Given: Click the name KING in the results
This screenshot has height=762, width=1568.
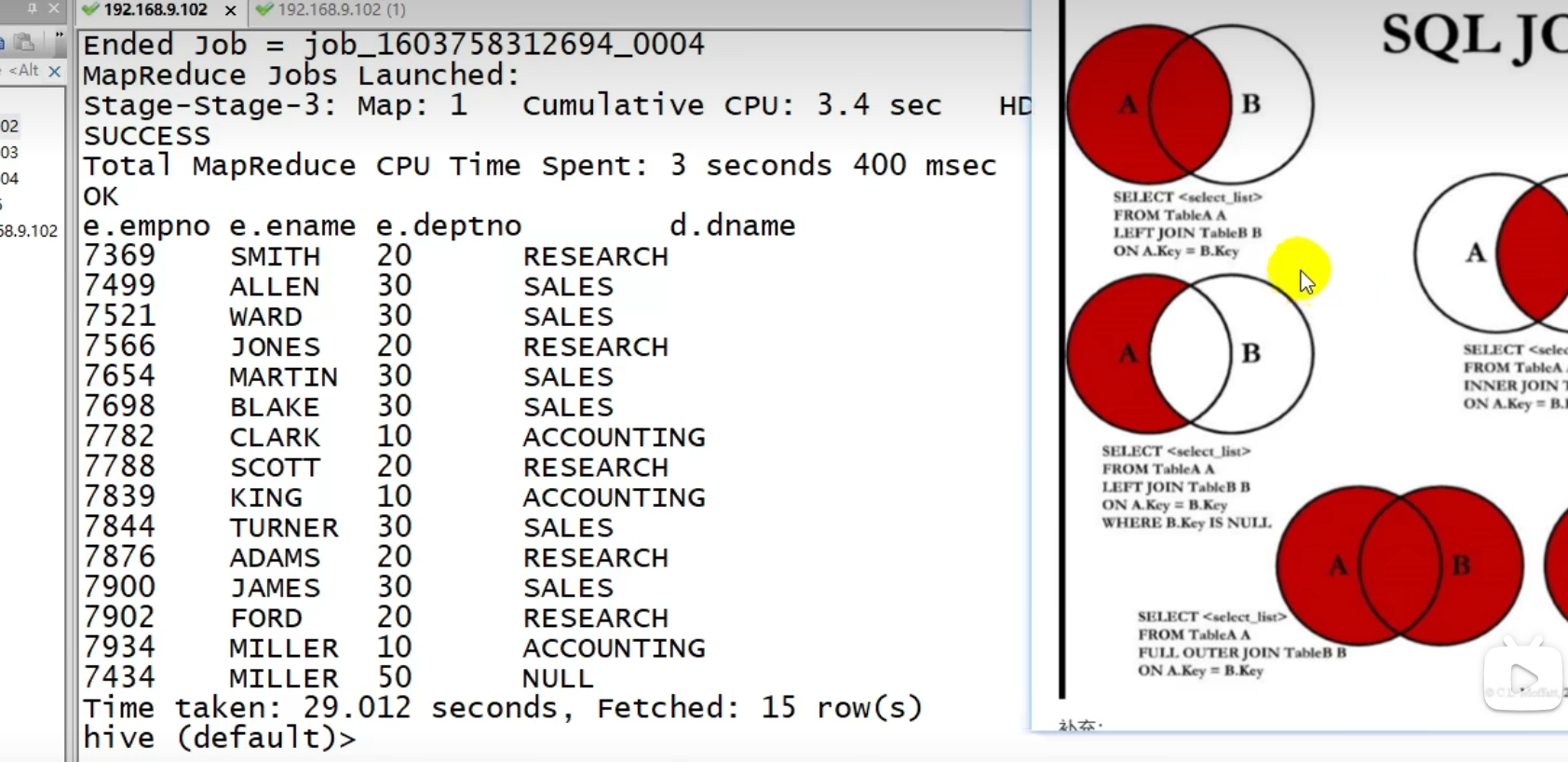Looking at the screenshot, I should [266, 497].
